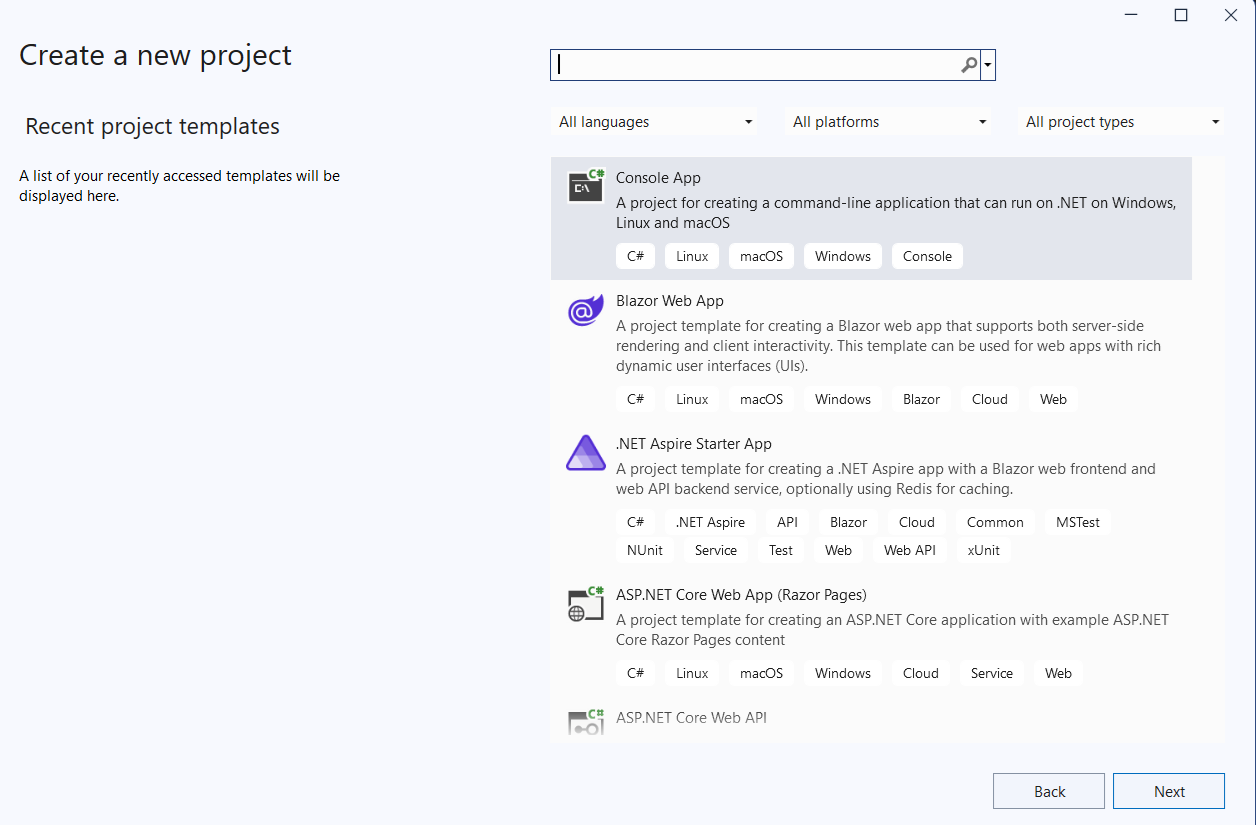Open the All project types dropdown
Image resolution: width=1256 pixels, height=825 pixels.
[x=1120, y=121]
